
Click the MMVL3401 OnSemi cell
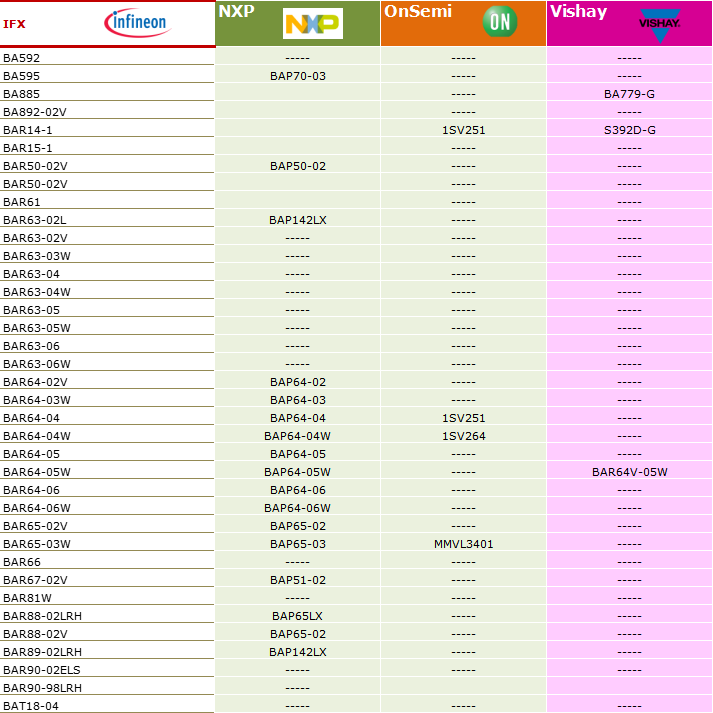(463, 544)
